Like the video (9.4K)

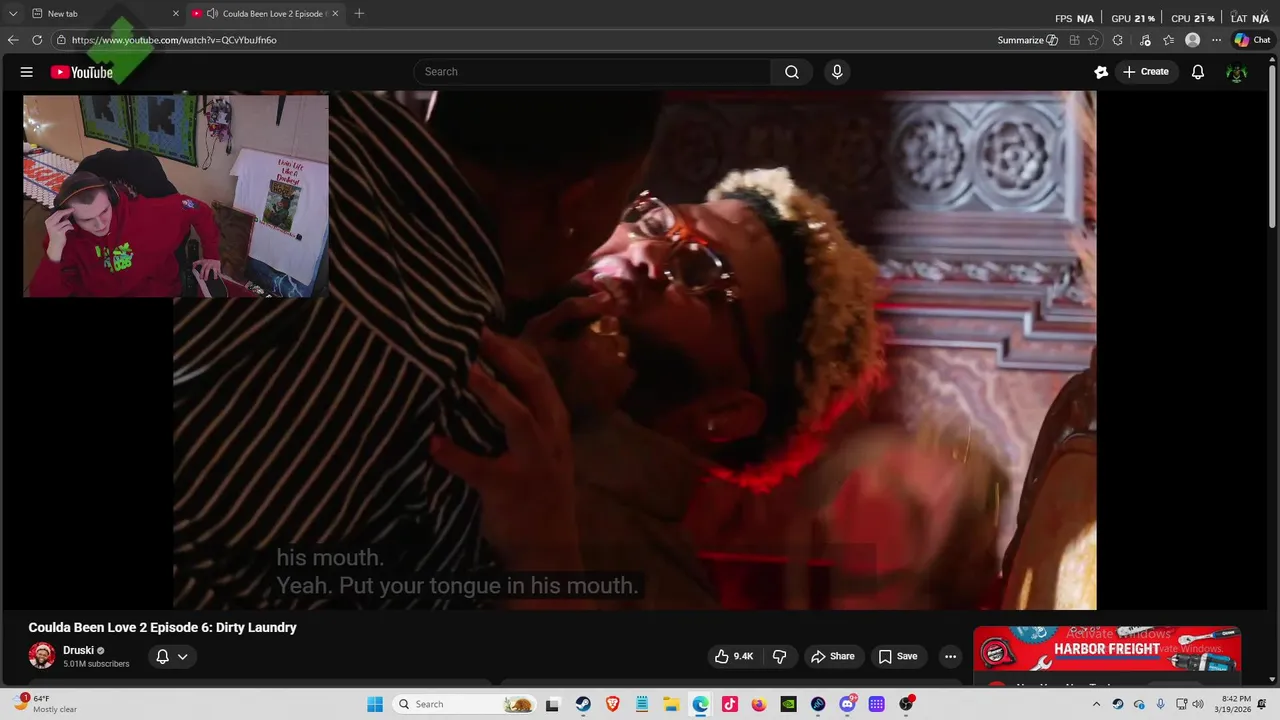click(734, 656)
